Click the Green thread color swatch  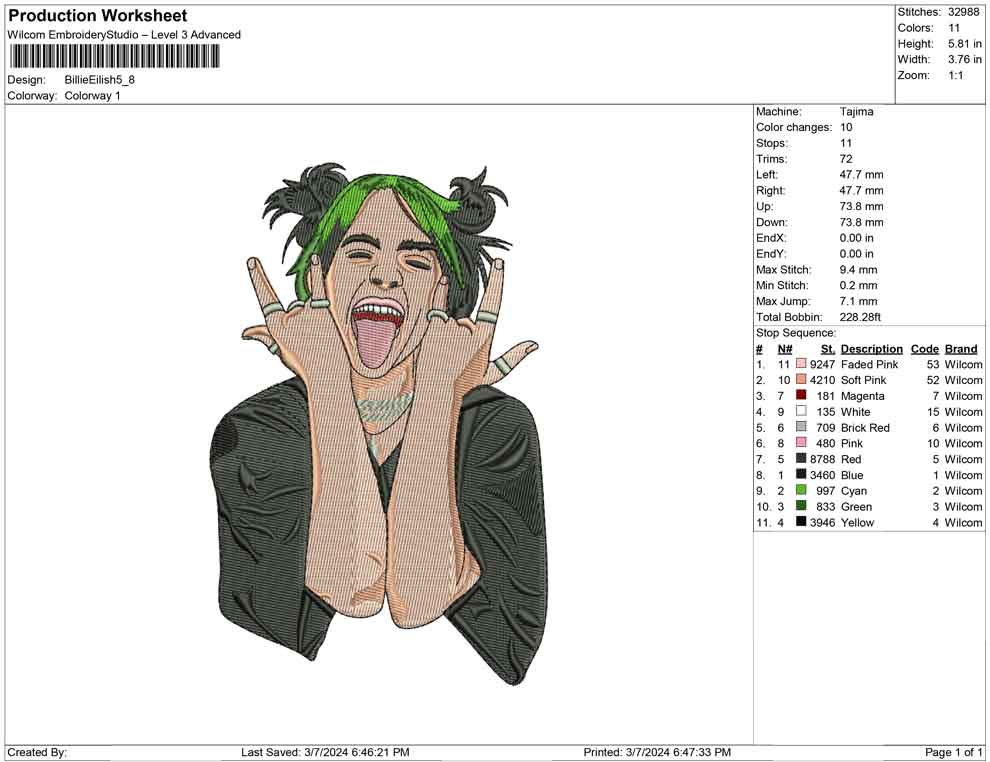tap(801, 506)
